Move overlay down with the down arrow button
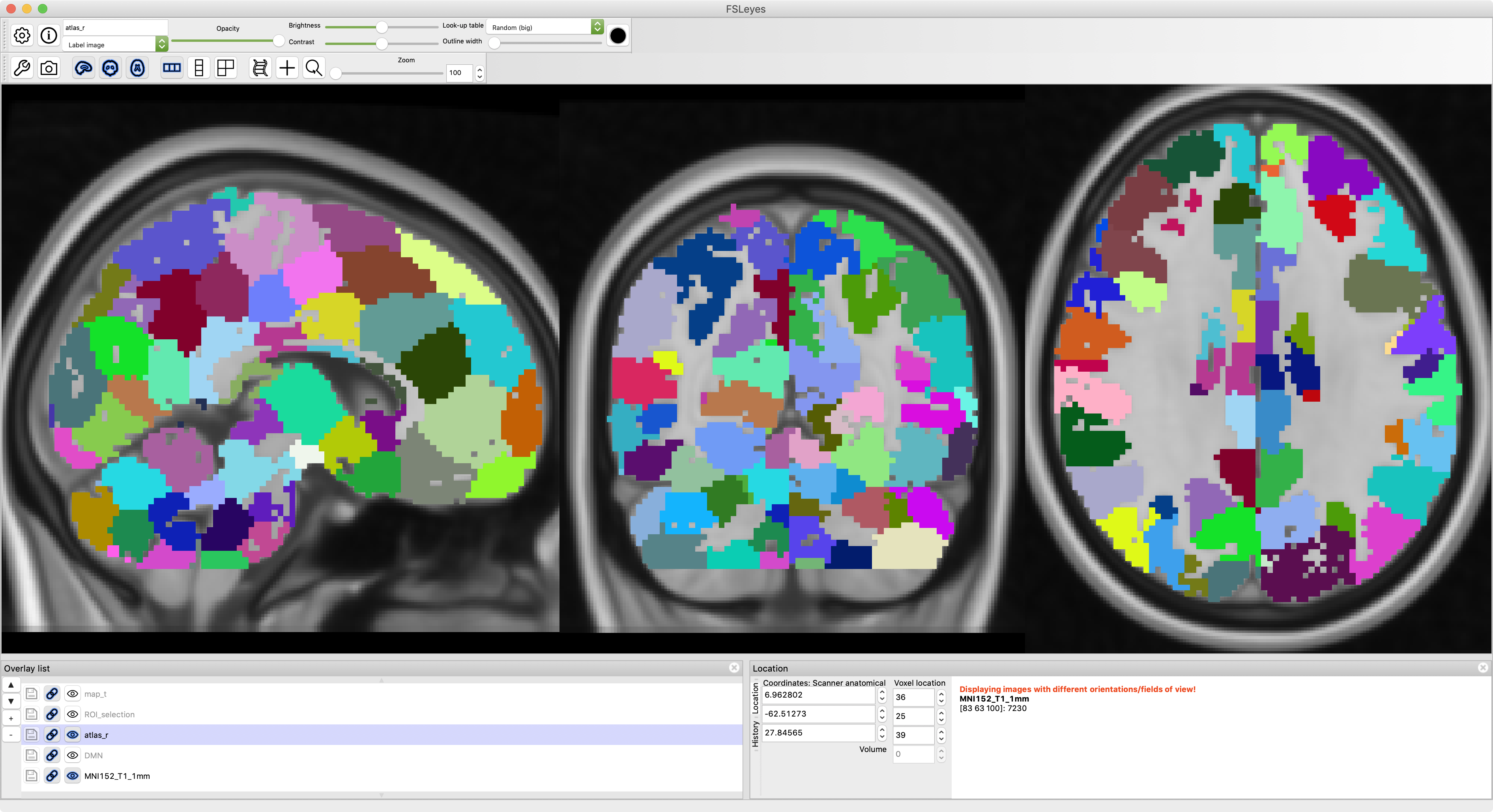 pos(11,701)
